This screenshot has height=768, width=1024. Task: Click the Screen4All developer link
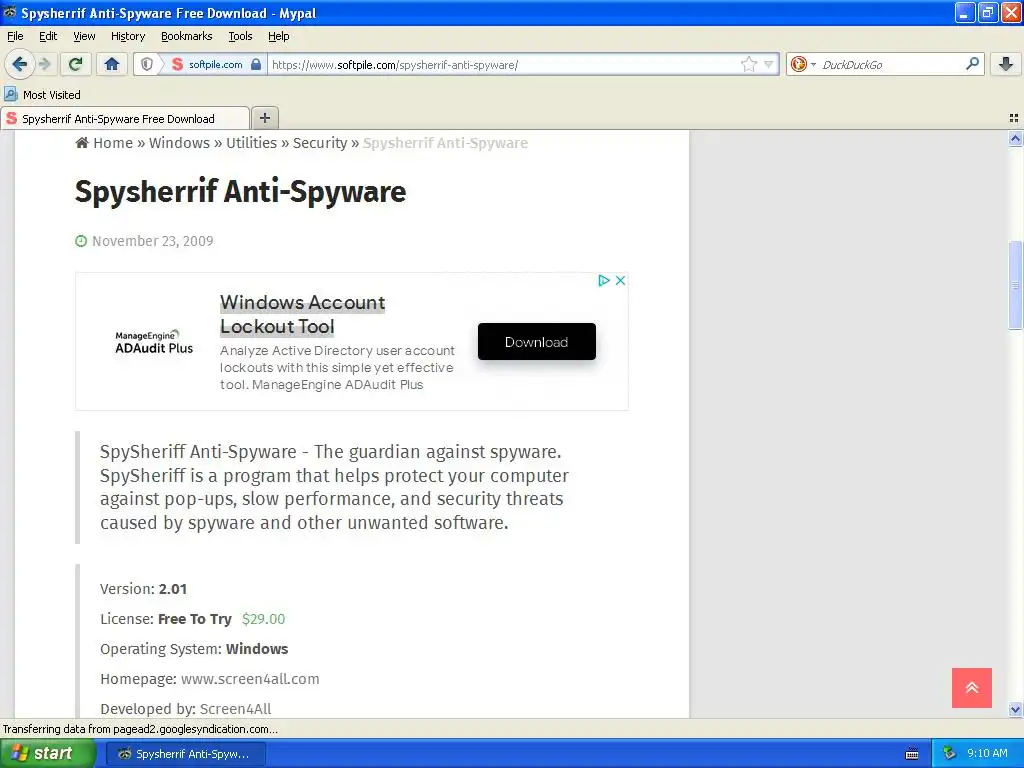pos(235,709)
